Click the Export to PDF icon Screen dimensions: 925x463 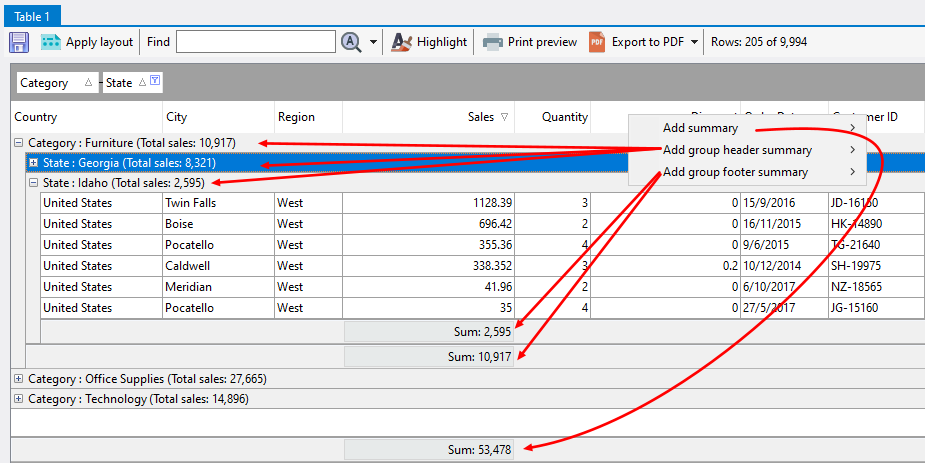pyautogui.click(x=597, y=42)
